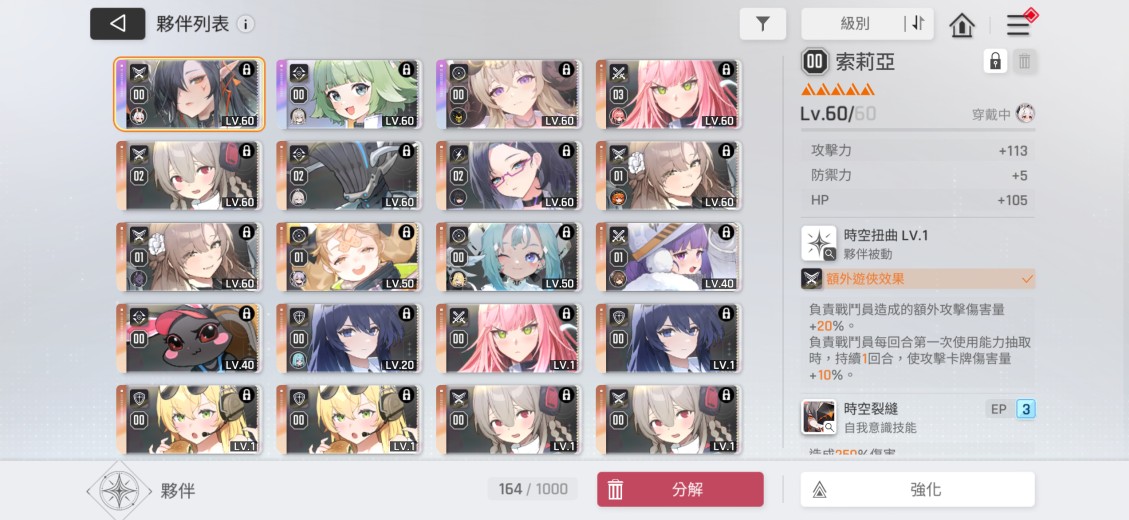Viewport: 1129px width, 520px height.
Task: Click the greyed trash icon beside 索莉亞
Action: [x=1024, y=61]
